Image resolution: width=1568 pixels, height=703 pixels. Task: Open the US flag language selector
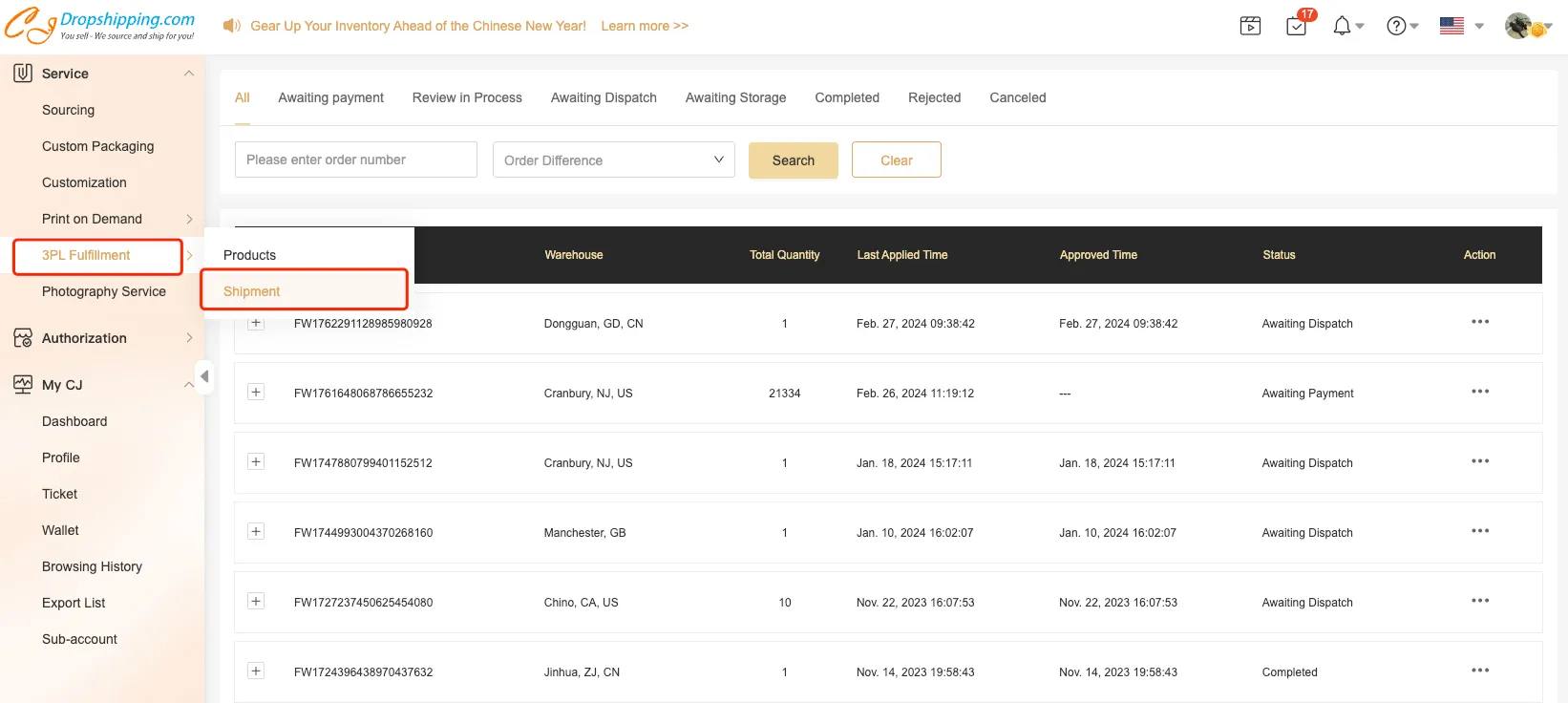1452,26
